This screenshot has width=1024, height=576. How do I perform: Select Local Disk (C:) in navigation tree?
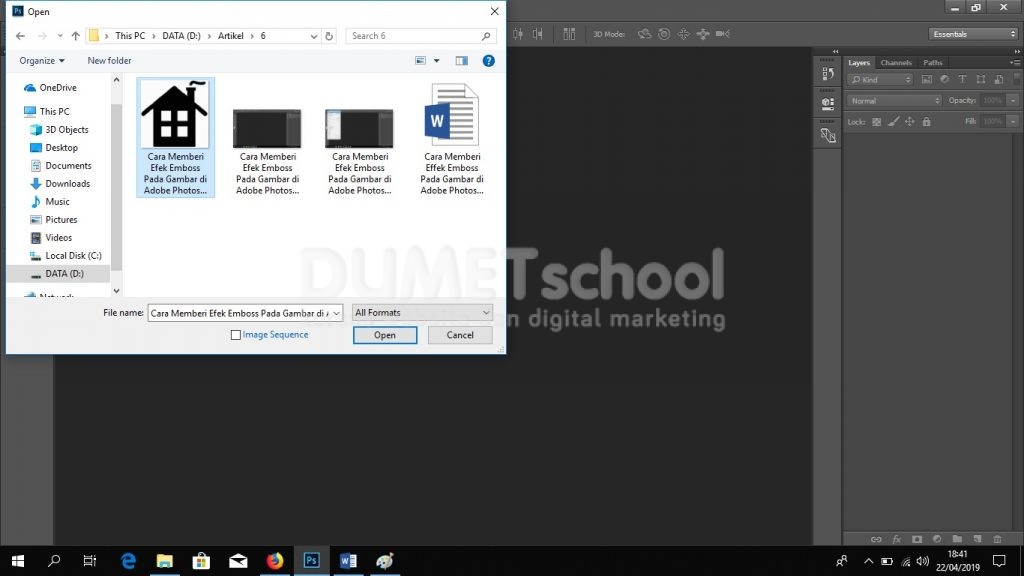65,255
